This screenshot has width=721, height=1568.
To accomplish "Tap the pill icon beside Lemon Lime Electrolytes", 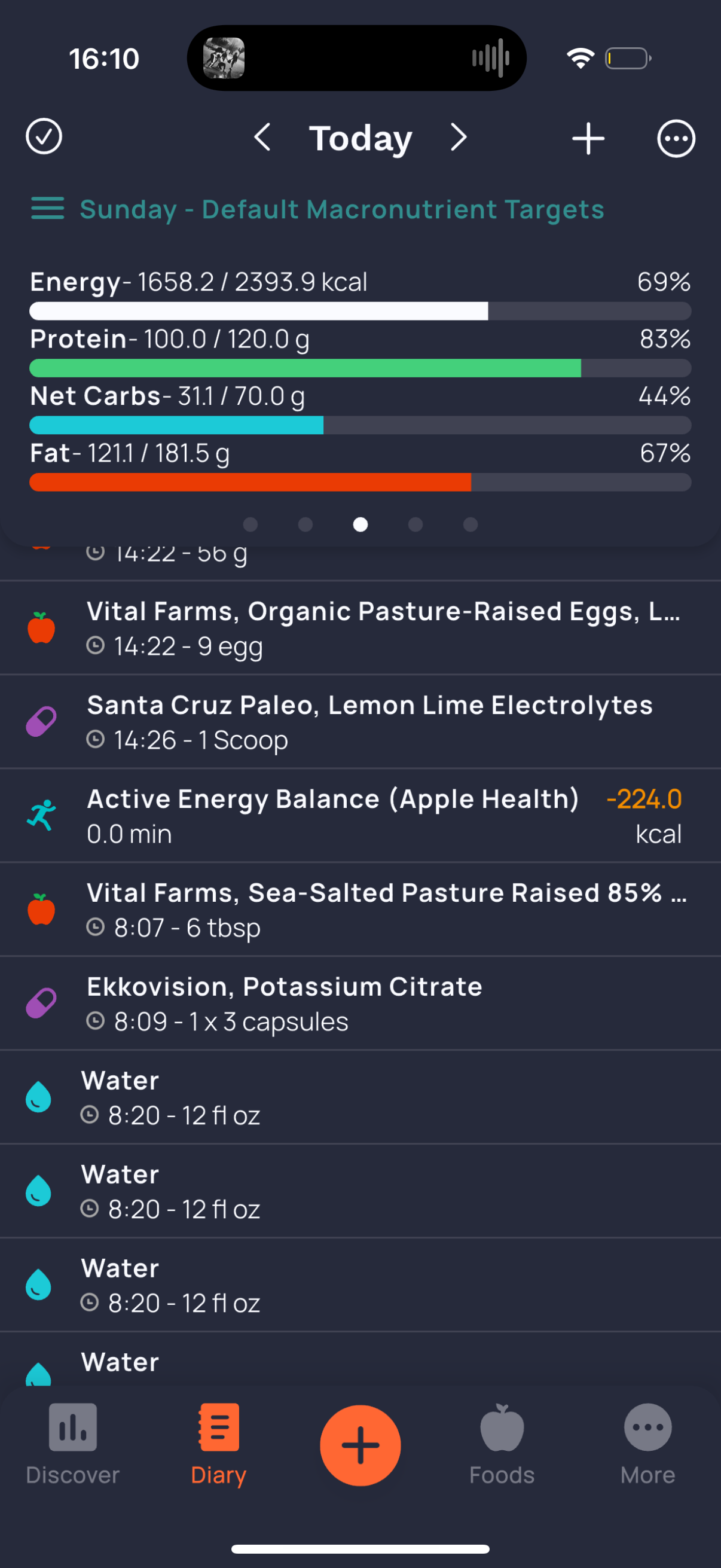I will click(41, 721).
